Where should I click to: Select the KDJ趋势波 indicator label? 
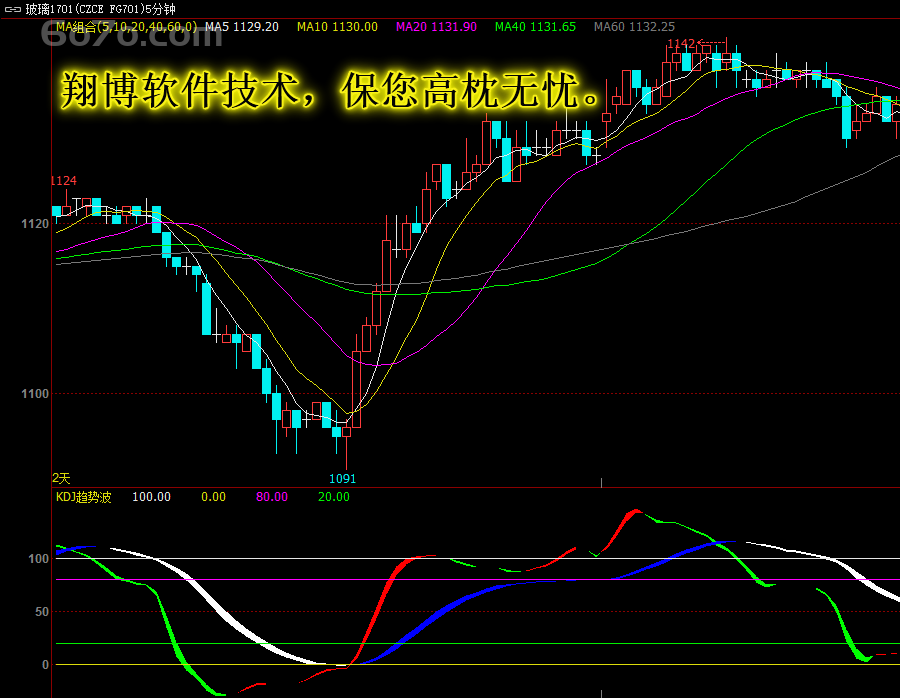coord(83,497)
